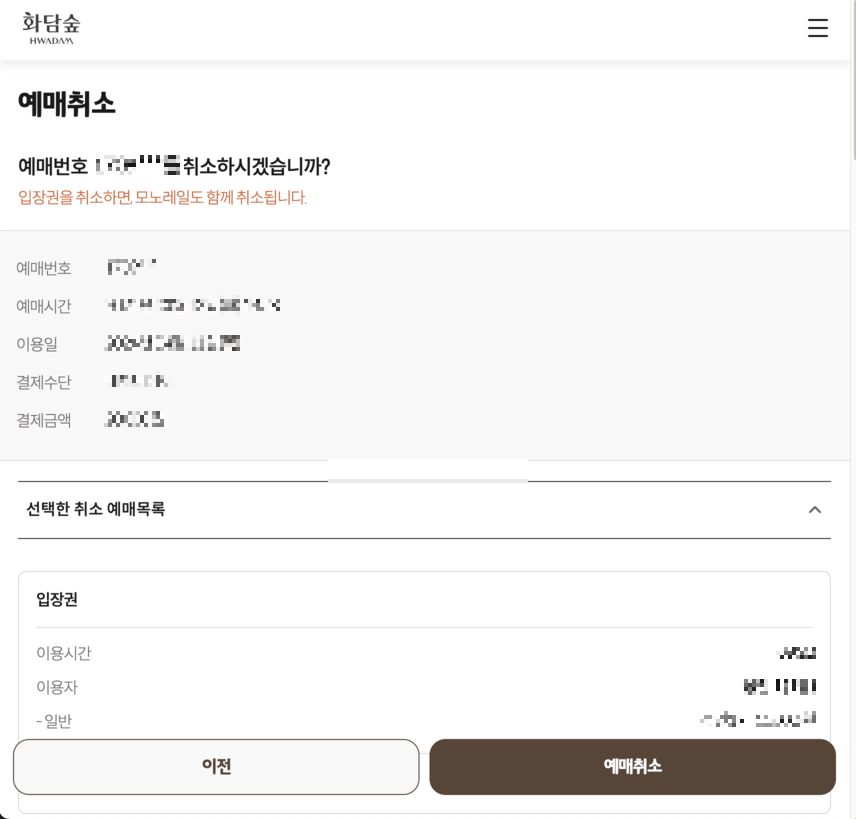
Task: Confirm cancellation using the dark brown button
Action: (x=632, y=766)
